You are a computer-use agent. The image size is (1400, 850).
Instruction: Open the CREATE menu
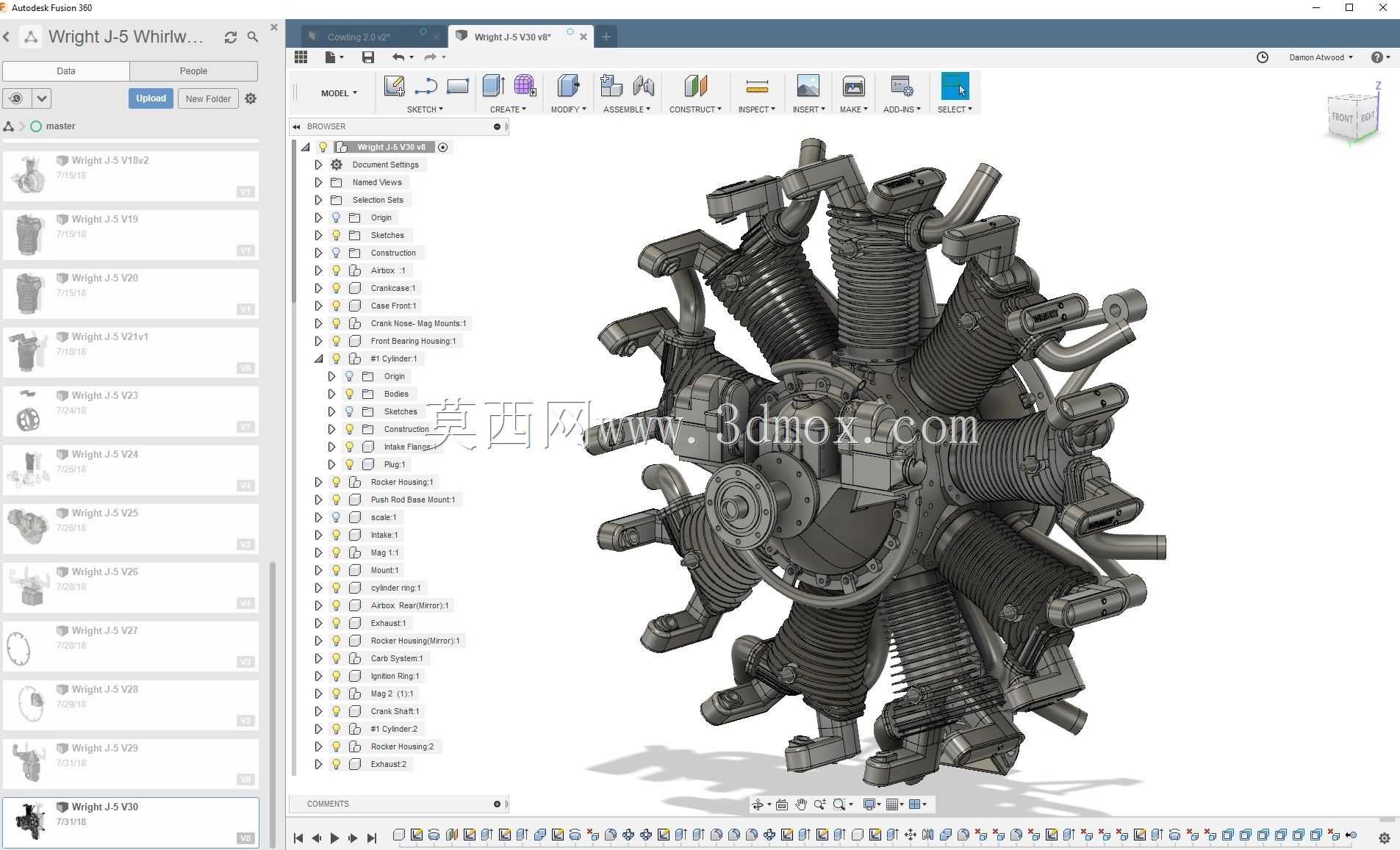coord(508,109)
